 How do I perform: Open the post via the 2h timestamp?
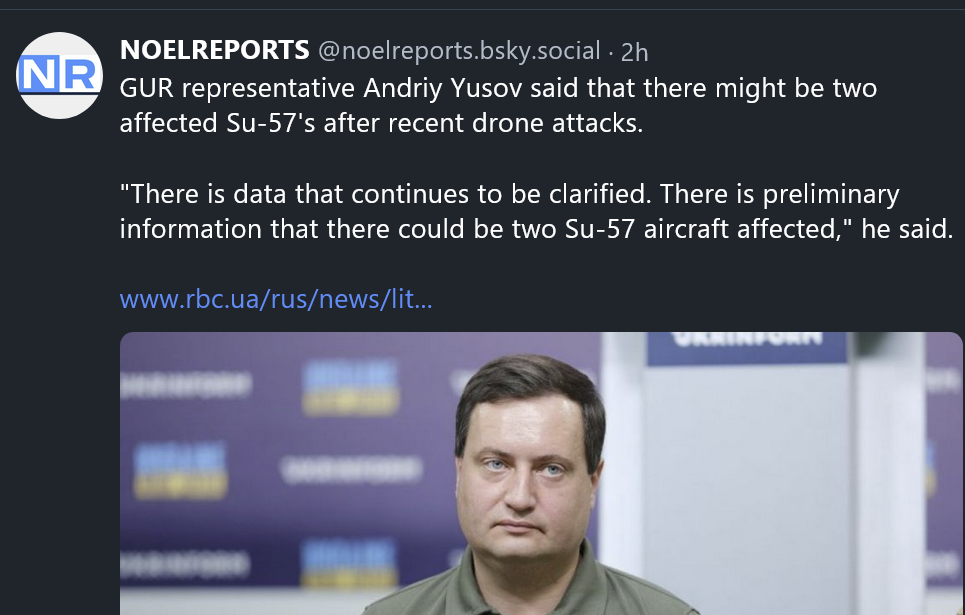(634, 51)
